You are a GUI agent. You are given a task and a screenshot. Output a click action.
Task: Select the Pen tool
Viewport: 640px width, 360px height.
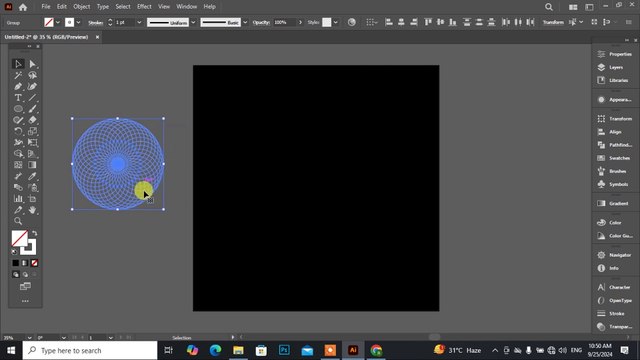point(18,87)
